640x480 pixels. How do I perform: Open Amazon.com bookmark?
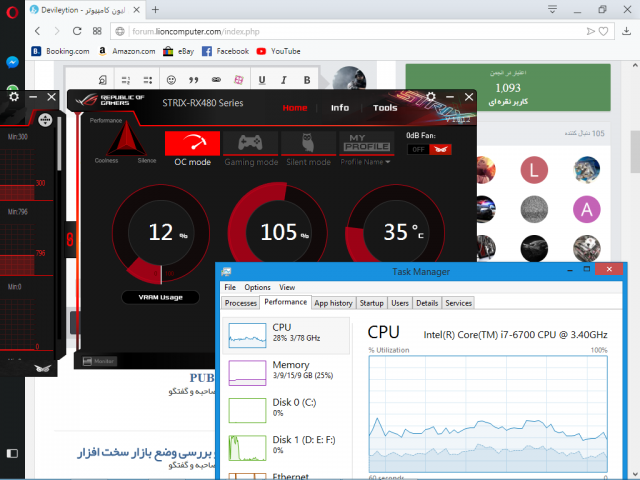pyautogui.click(x=127, y=51)
